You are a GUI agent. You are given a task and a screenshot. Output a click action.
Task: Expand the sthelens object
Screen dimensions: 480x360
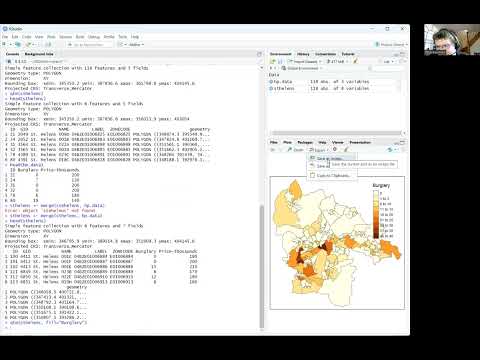(x=271, y=89)
